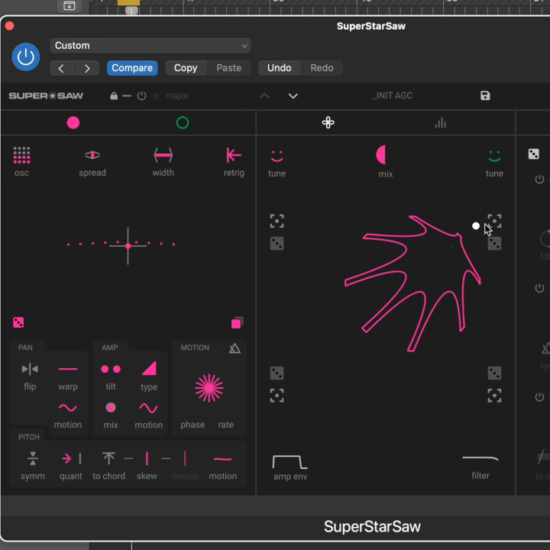
Task: Select the AMP type triangle icon
Action: (149, 369)
